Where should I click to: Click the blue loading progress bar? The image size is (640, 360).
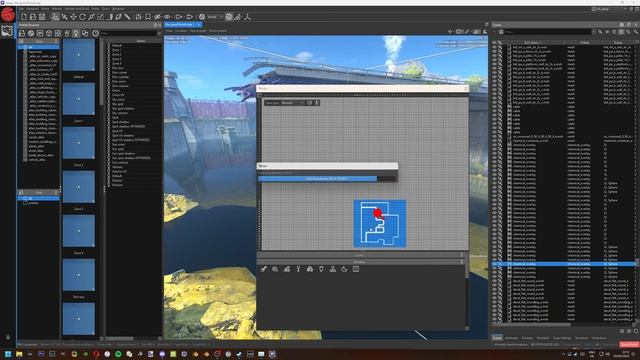pos(318,179)
